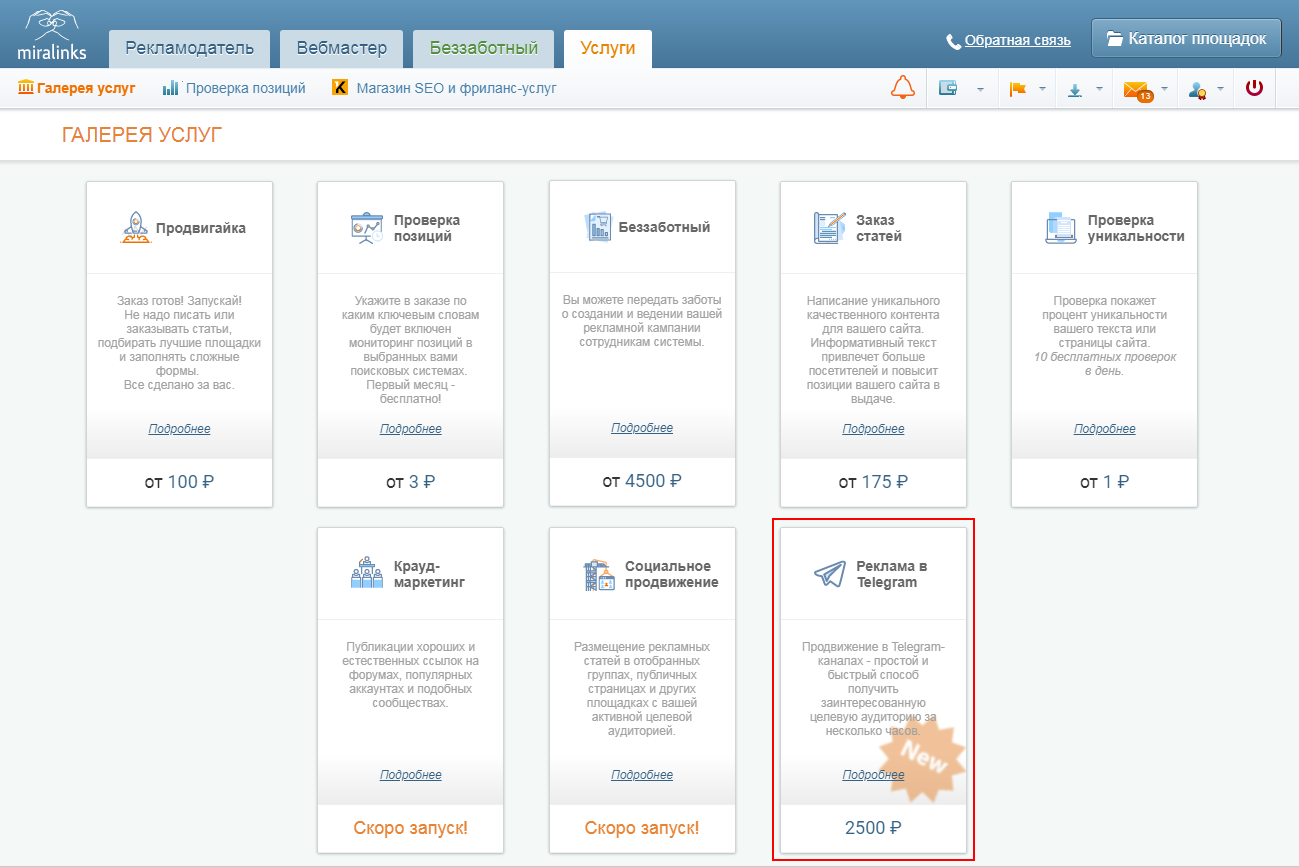This screenshot has height=867, width=1299.
Task: Click the Реклама в Telegram card title
Action: point(891,574)
